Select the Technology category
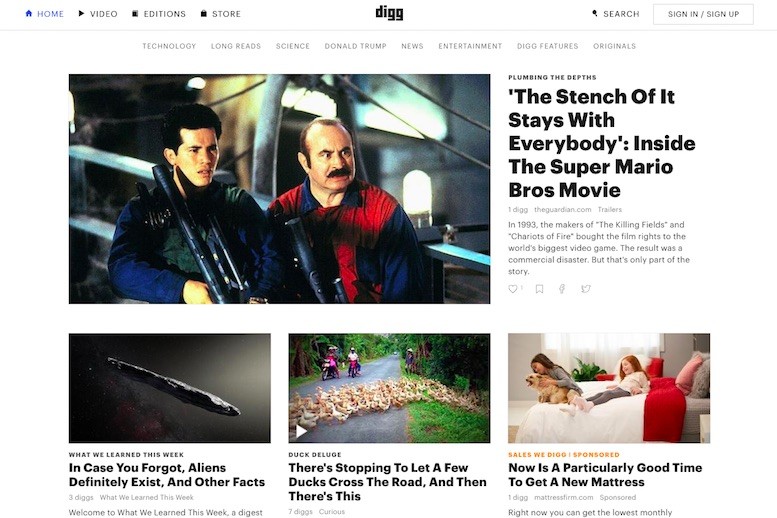Viewport: 777px width, 518px height. point(169,46)
